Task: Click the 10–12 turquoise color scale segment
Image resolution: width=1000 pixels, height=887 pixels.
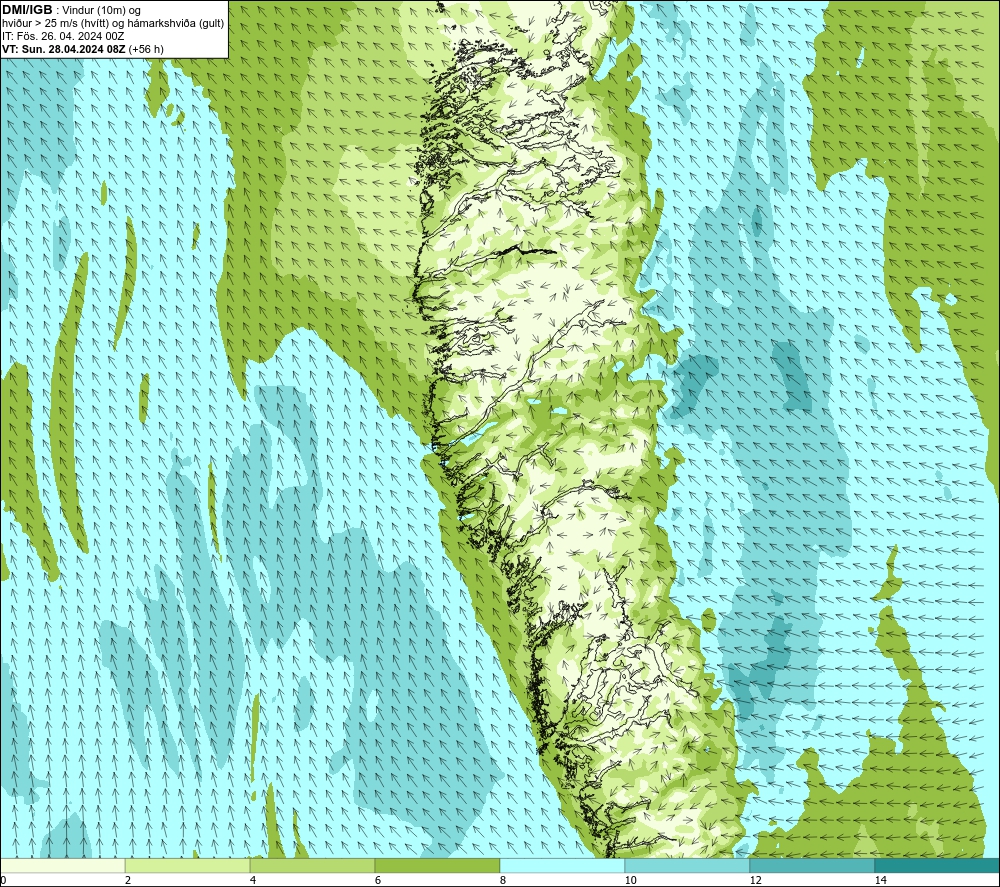Action: click(688, 865)
